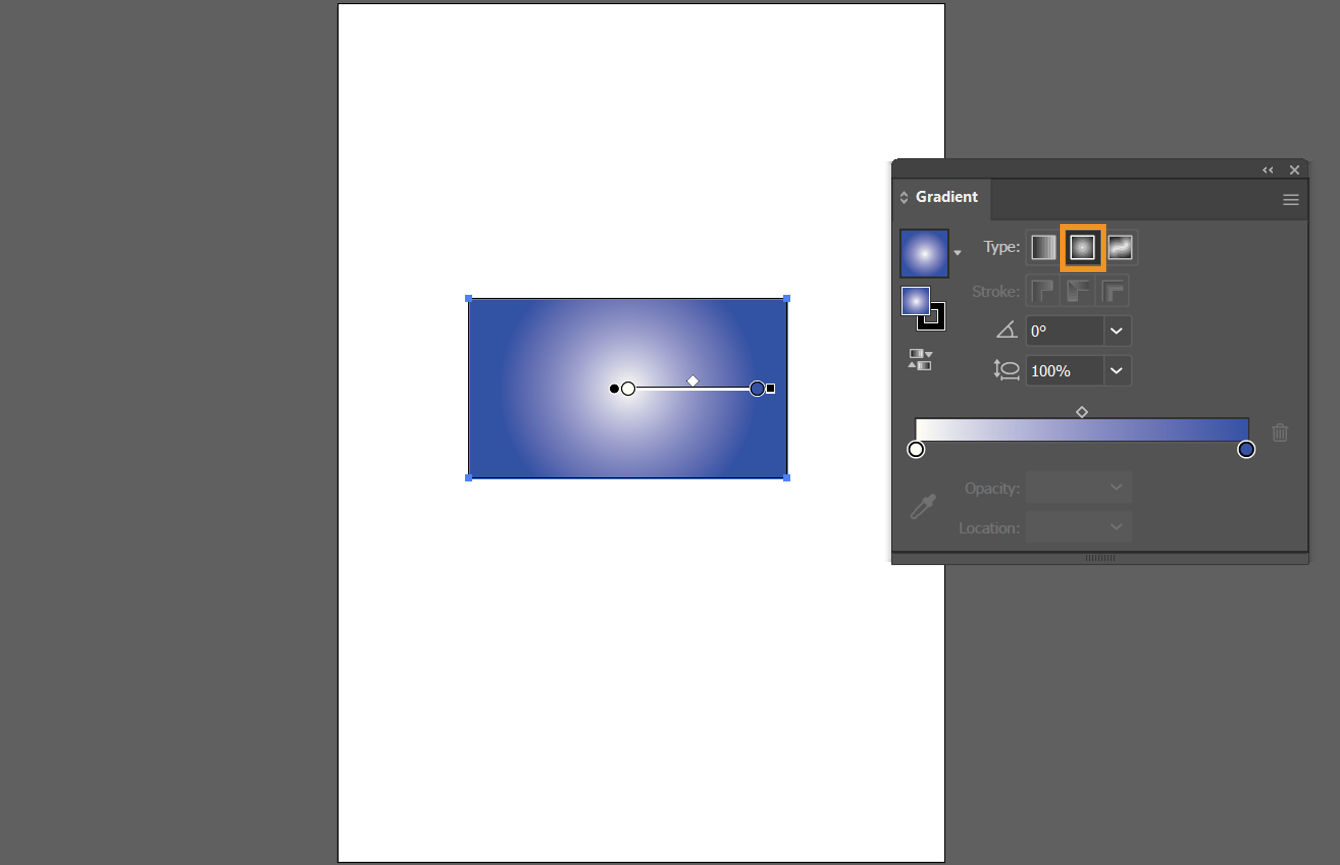Screen dimensions: 1340x865
Task: Open the gradient swatch dropdown arrow
Action: coord(957,252)
